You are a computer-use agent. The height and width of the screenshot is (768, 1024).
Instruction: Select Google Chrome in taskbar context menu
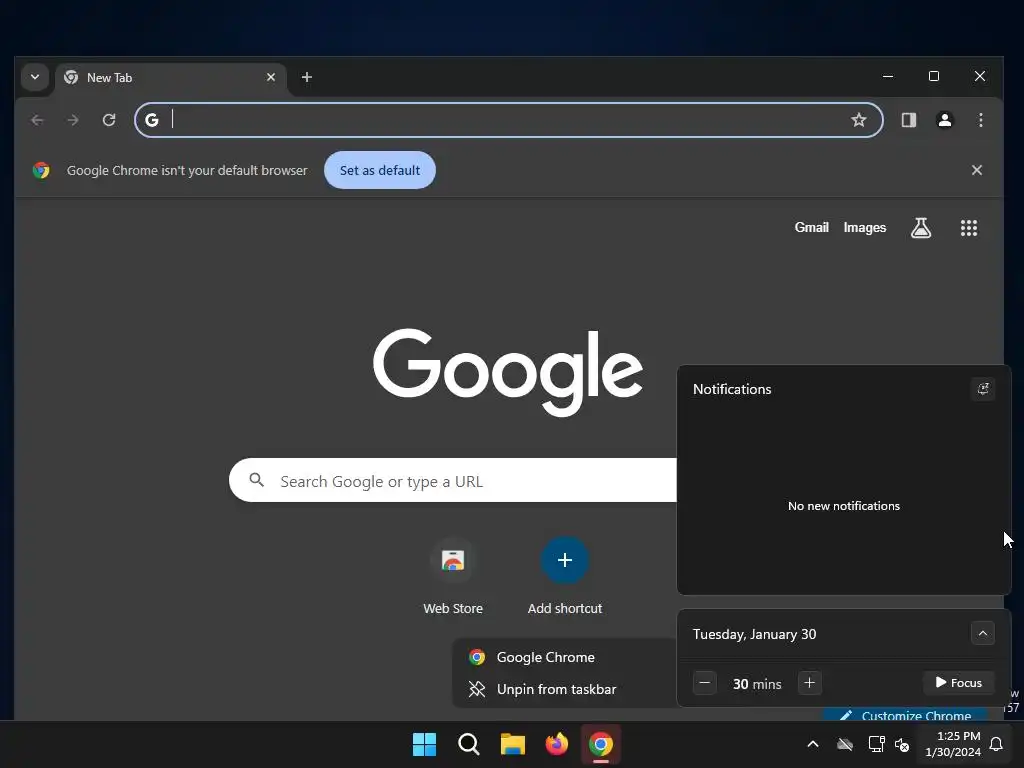click(x=564, y=657)
